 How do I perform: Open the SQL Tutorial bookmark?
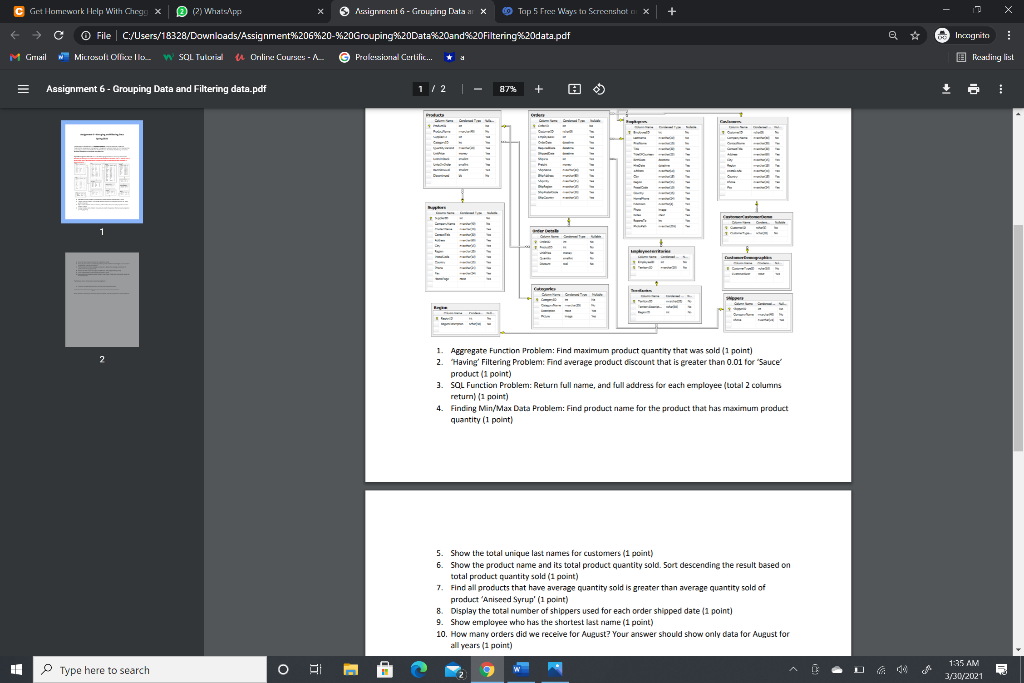[193, 57]
